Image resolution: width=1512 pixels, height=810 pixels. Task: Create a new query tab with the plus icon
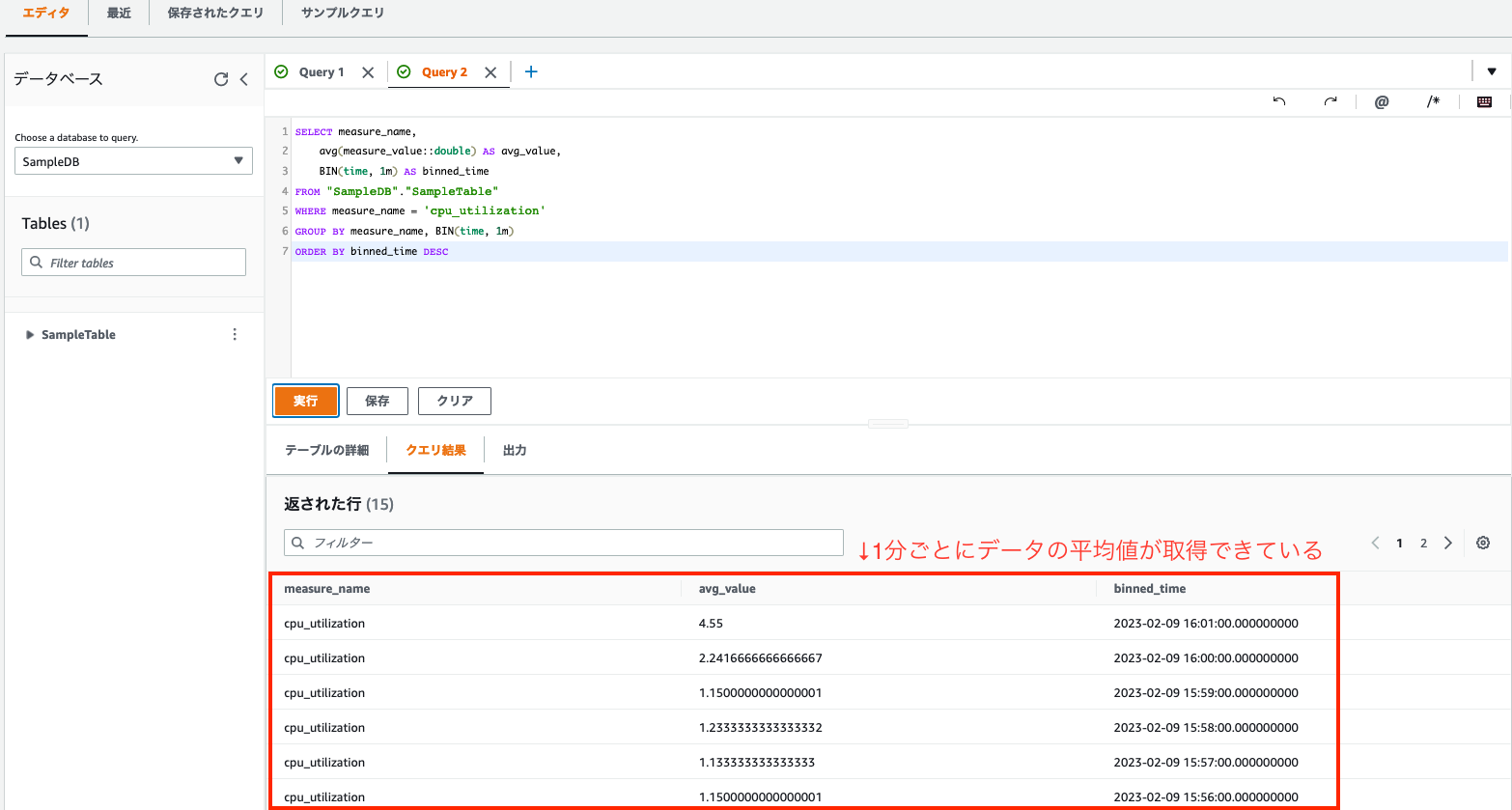530,70
